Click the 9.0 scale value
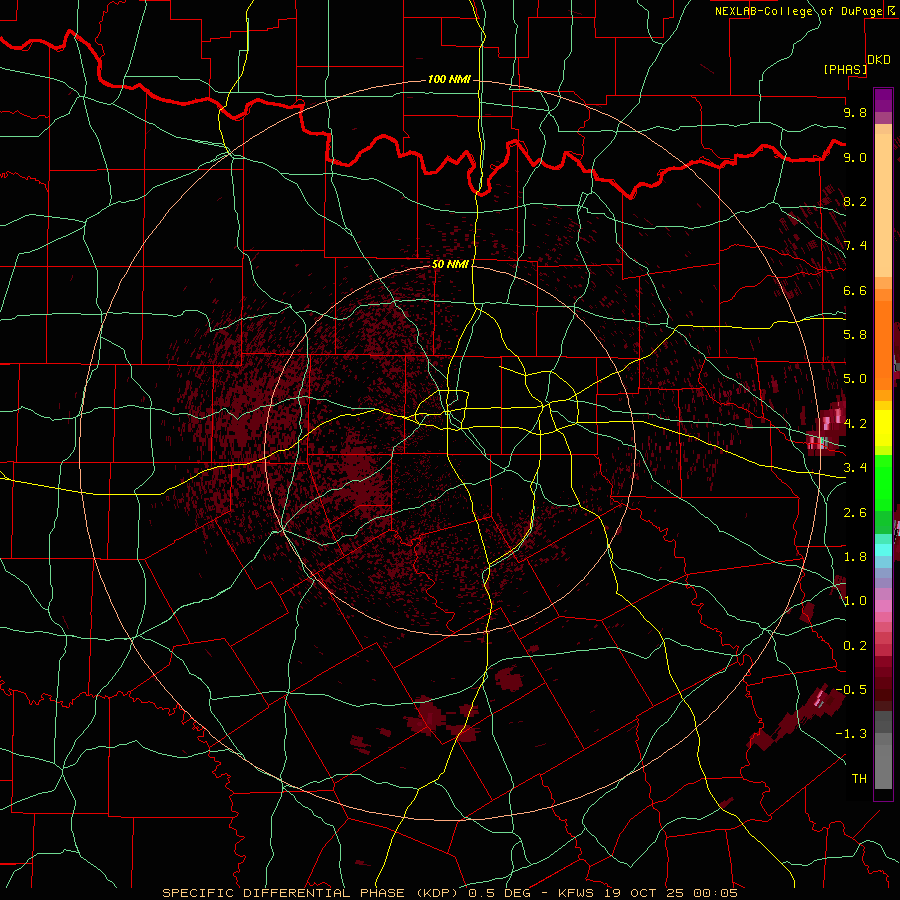This screenshot has height=900, width=900. tap(855, 157)
